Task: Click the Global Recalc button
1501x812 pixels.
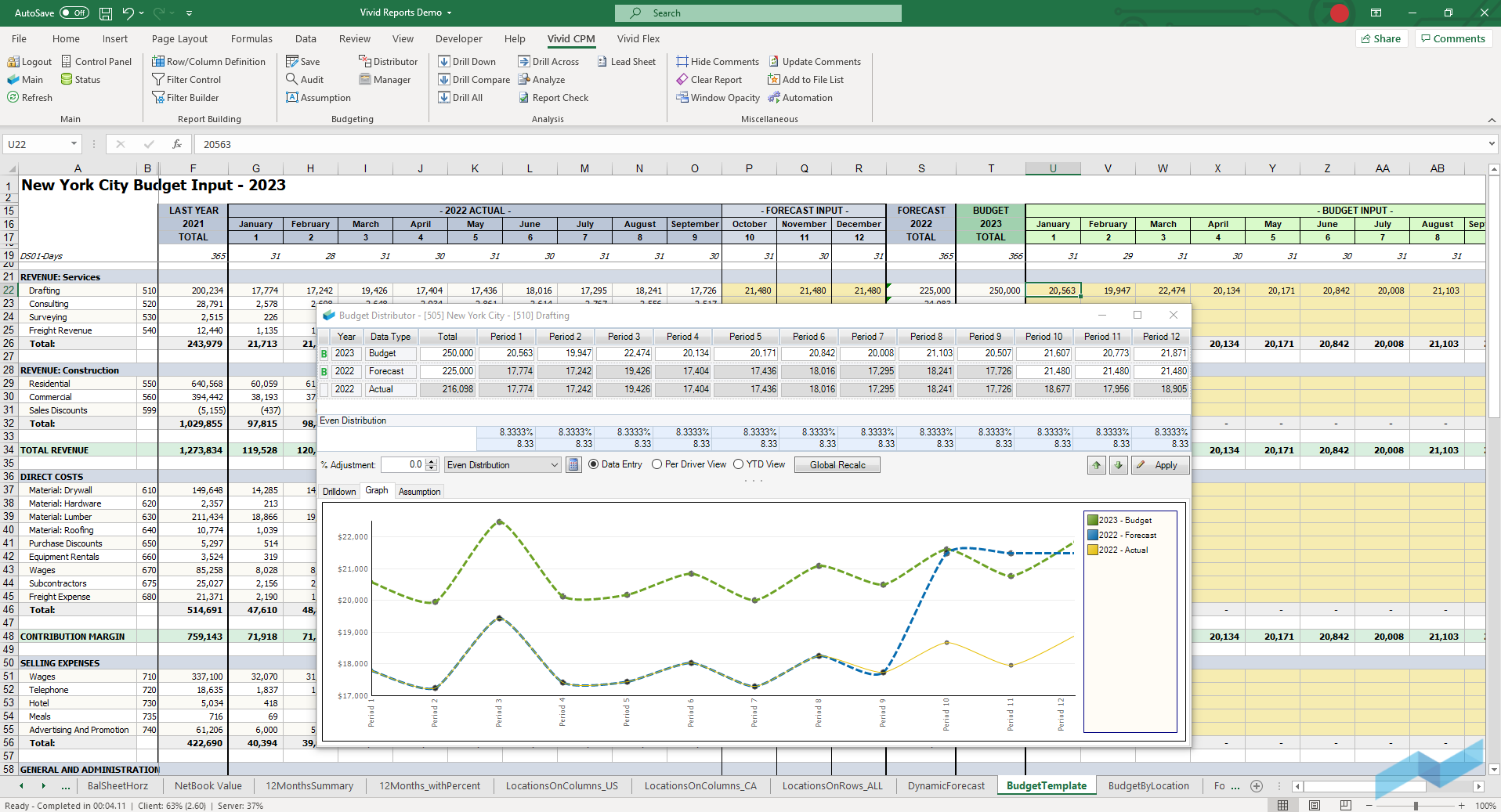Action: [837, 465]
